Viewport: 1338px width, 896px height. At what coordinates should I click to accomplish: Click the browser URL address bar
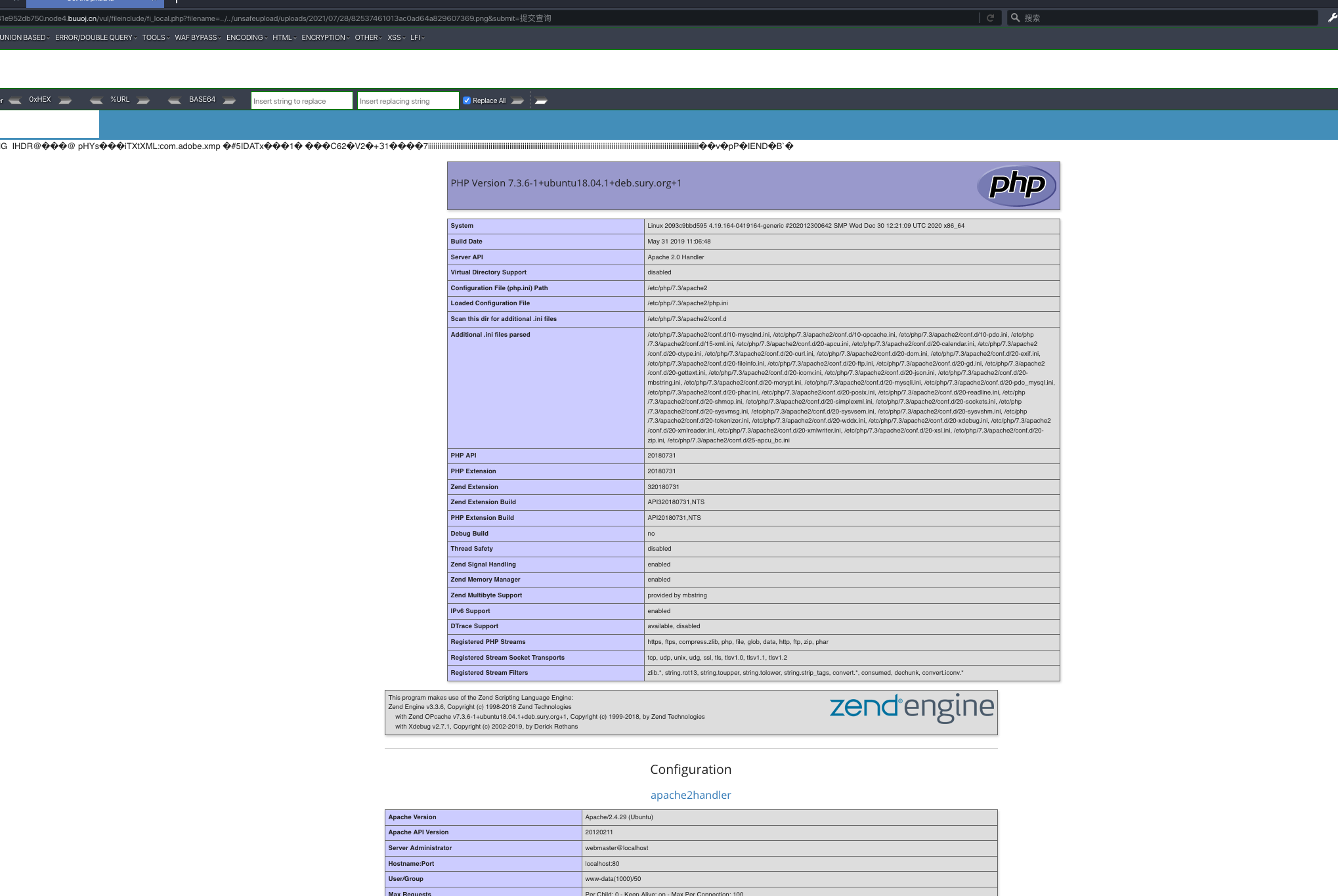[489, 18]
